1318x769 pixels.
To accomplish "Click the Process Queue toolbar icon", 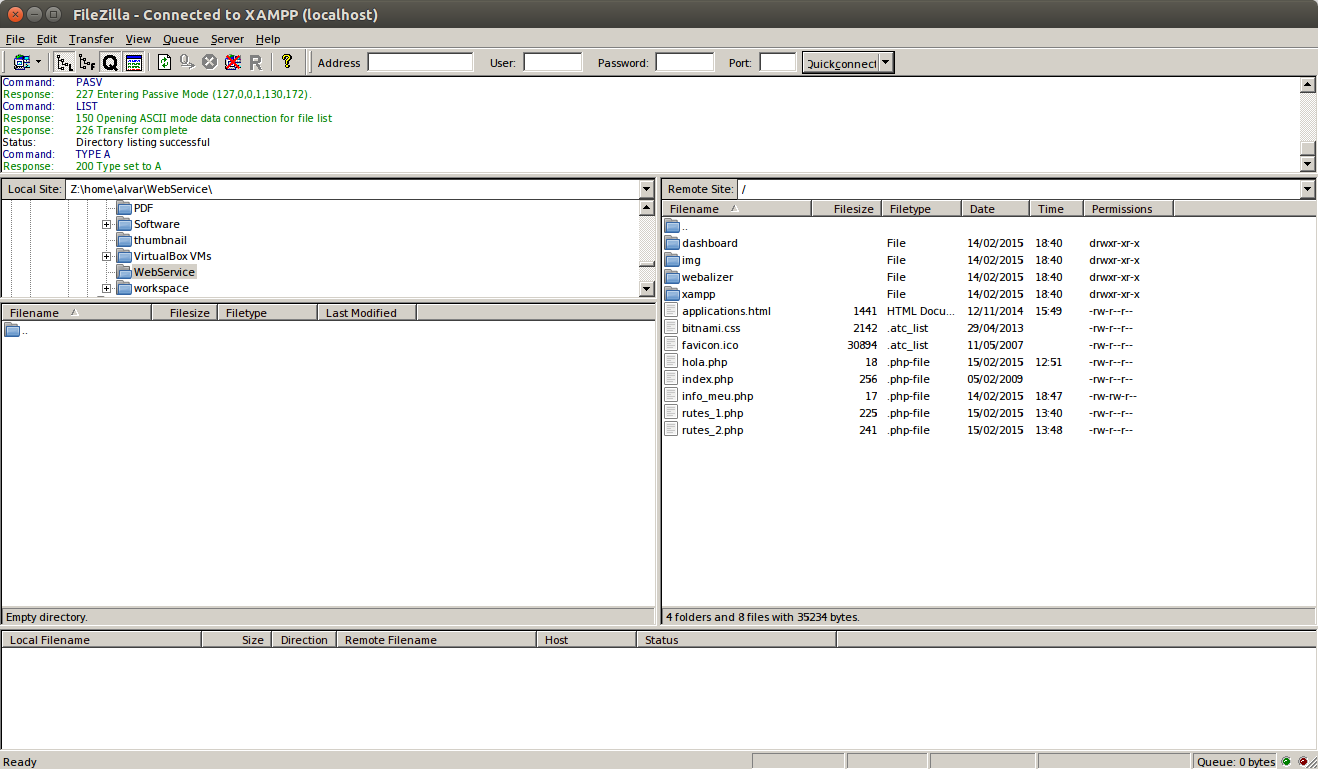I will coord(187,62).
